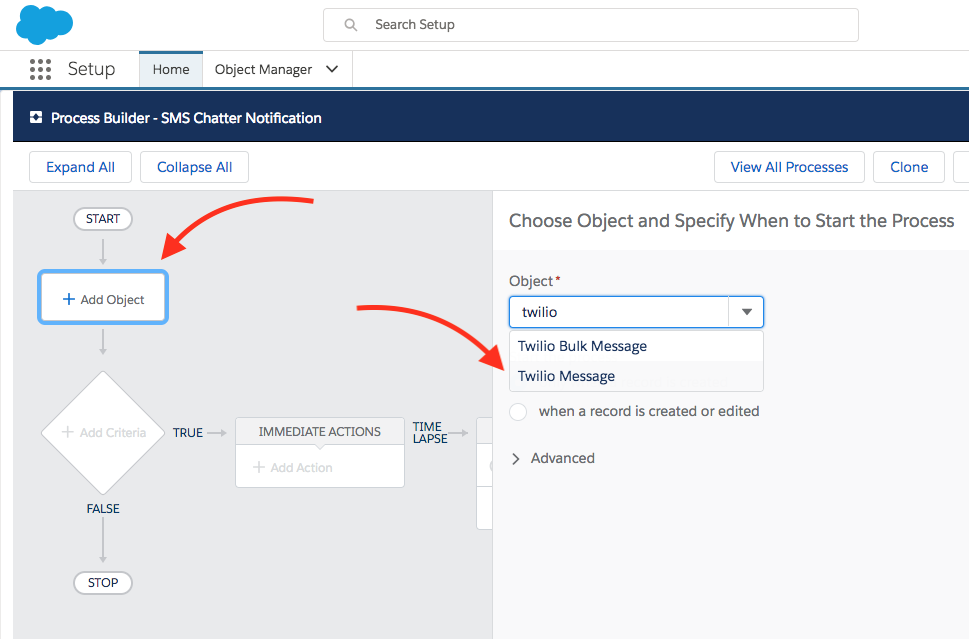The width and height of the screenshot is (969, 639).
Task: Open the Object Manager tab
Action: pos(263,68)
